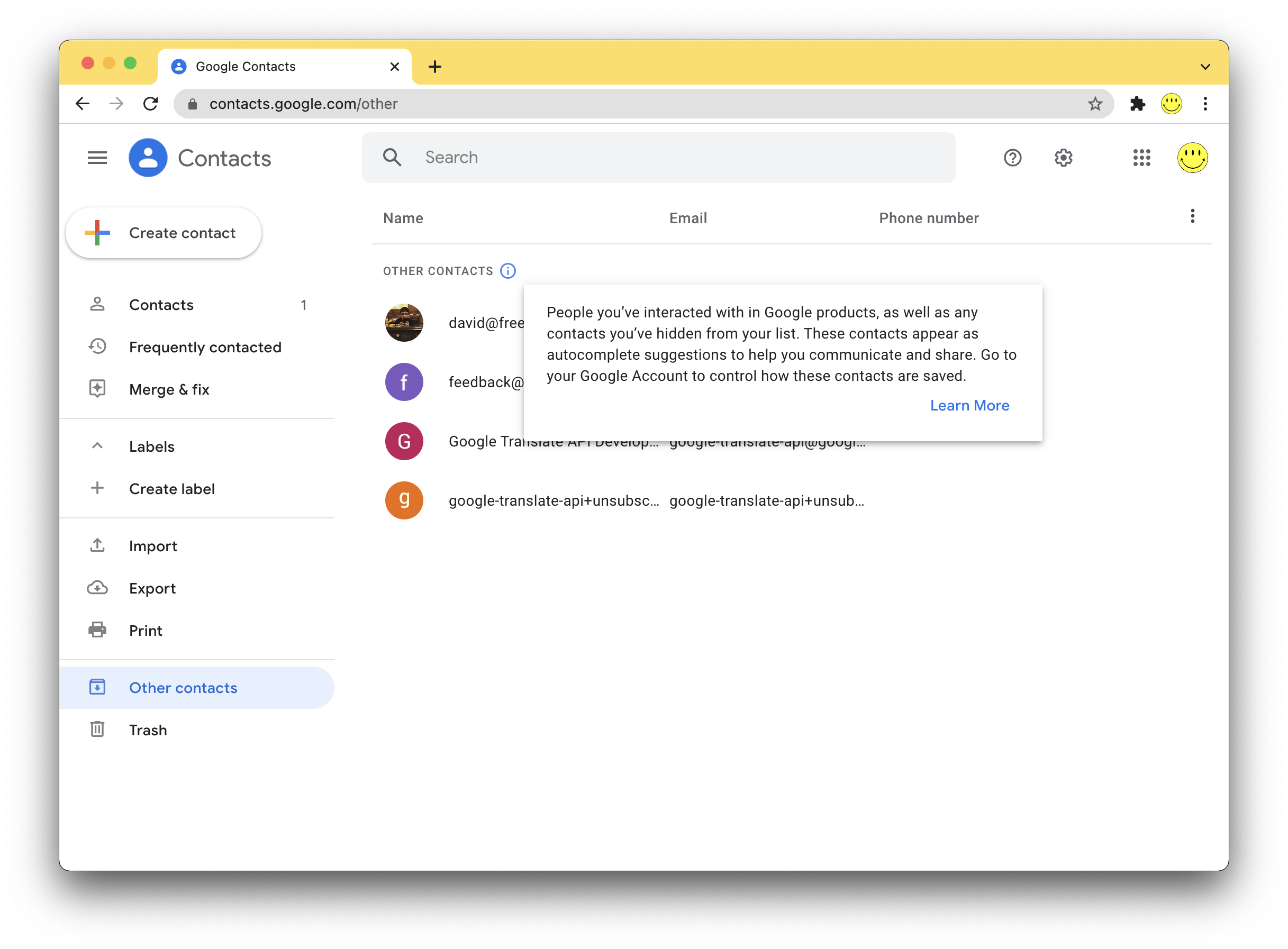The width and height of the screenshot is (1288, 949).
Task: Open a new browser tab
Action: pos(435,67)
